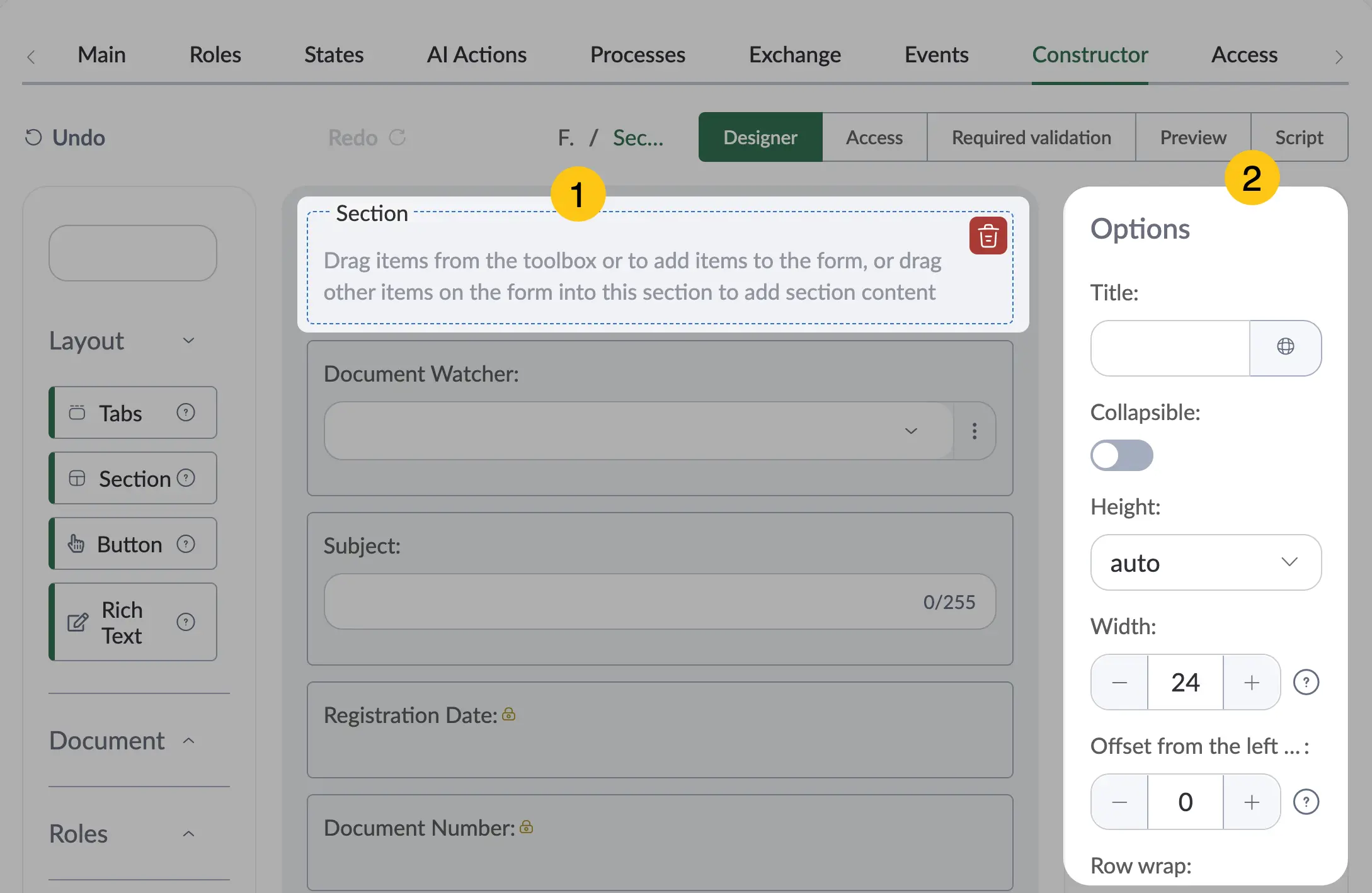
Task: Open help icon next to Section toolbox item
Action: 186,478
